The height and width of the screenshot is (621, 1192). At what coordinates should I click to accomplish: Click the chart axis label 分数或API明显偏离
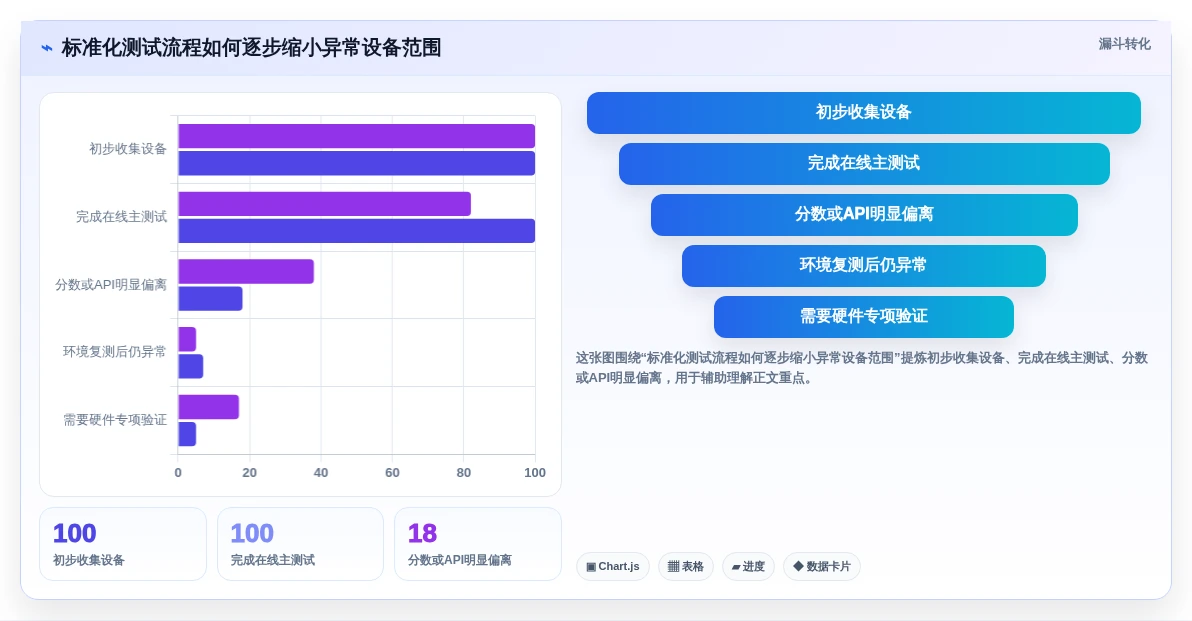pyautogui.click(x=111, y=285)
